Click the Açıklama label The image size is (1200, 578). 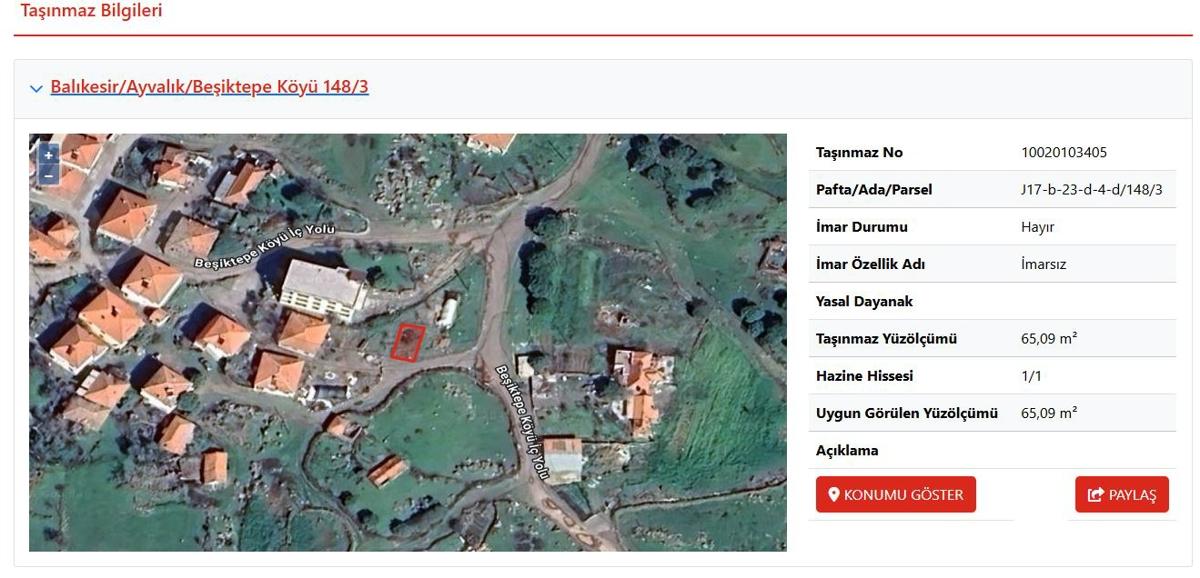click(x=847, y=450)
